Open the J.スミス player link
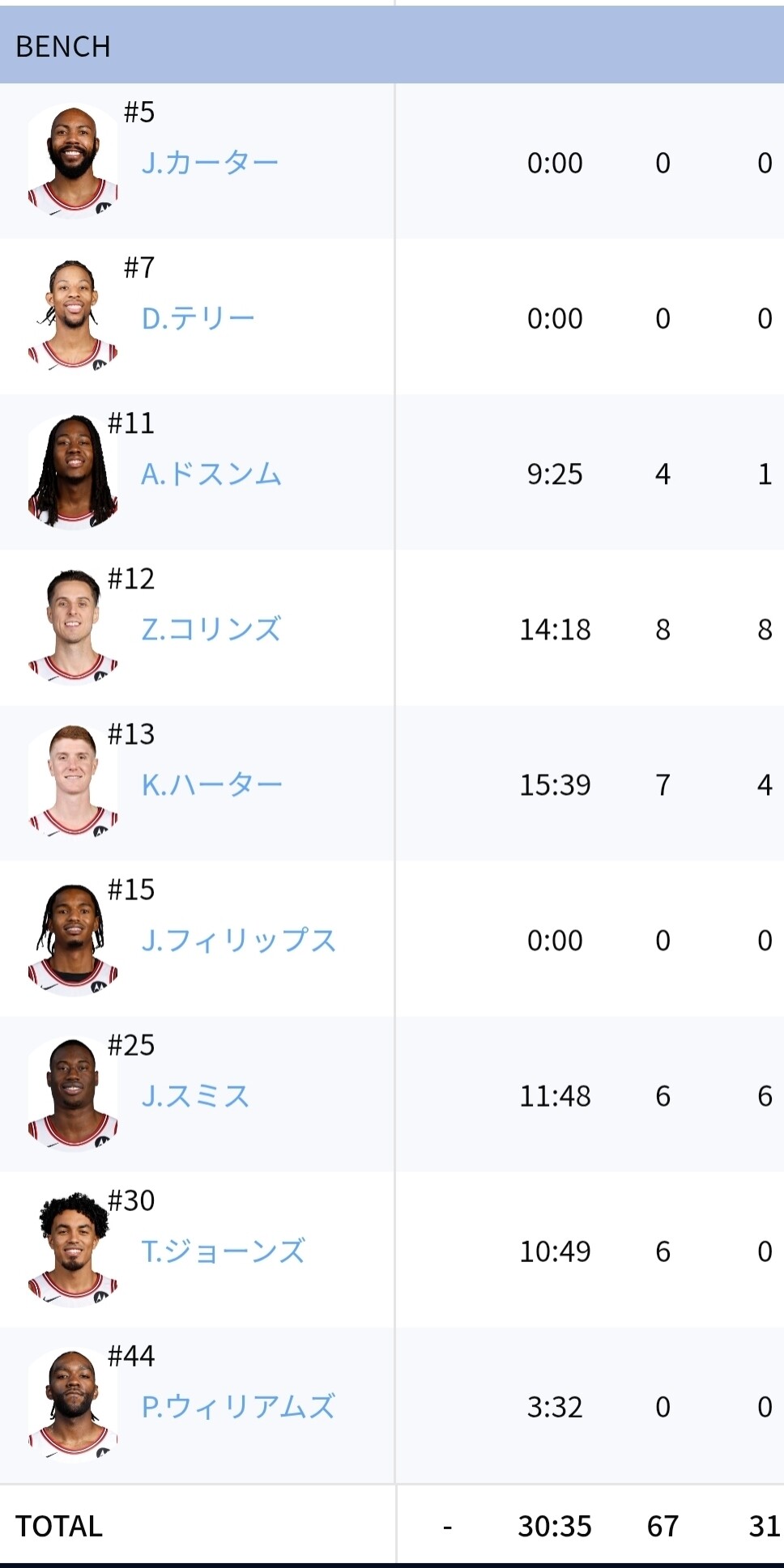 pyautogui.click(x=195, y=1095)
